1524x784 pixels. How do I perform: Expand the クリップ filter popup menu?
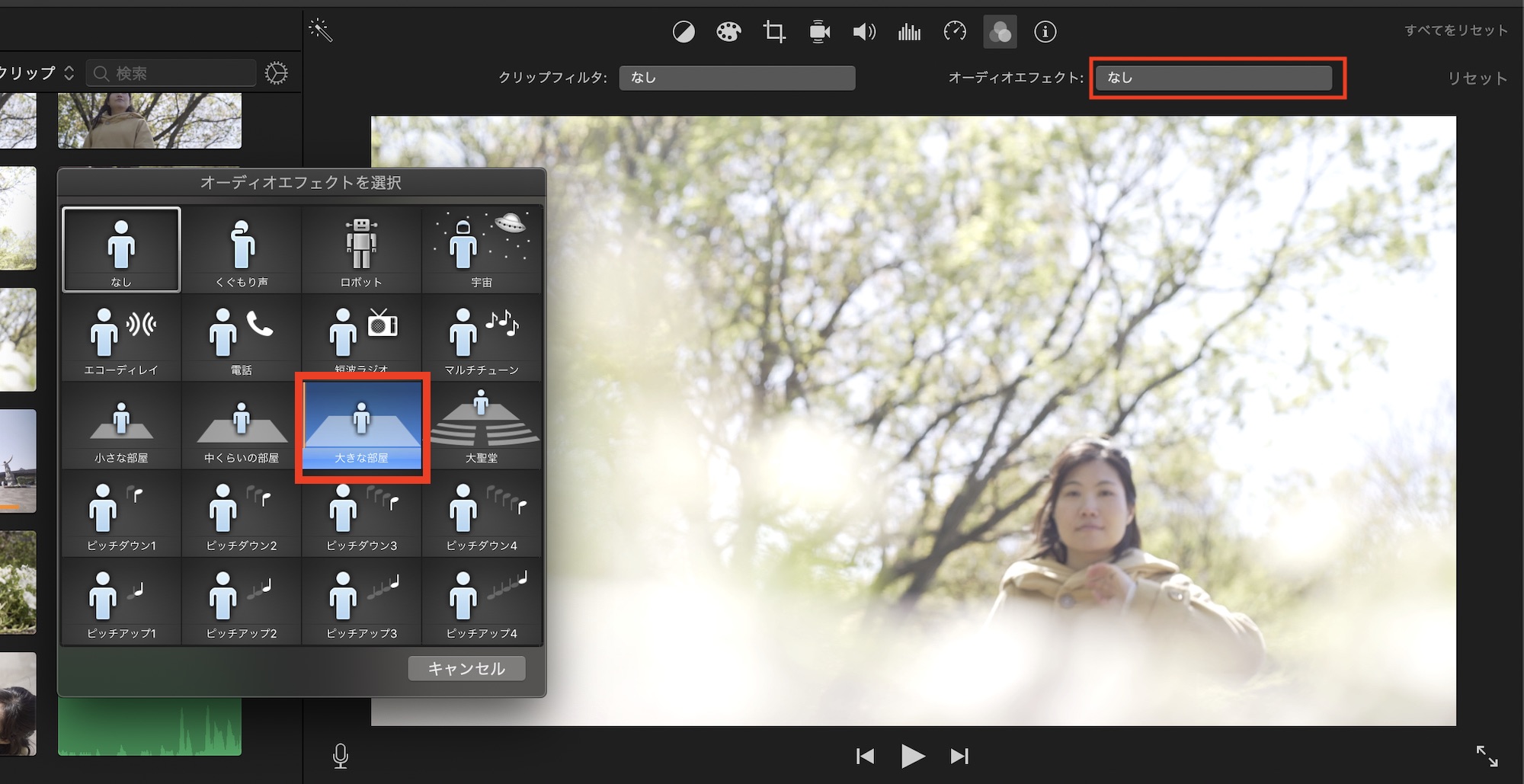[x=37, y=73]
